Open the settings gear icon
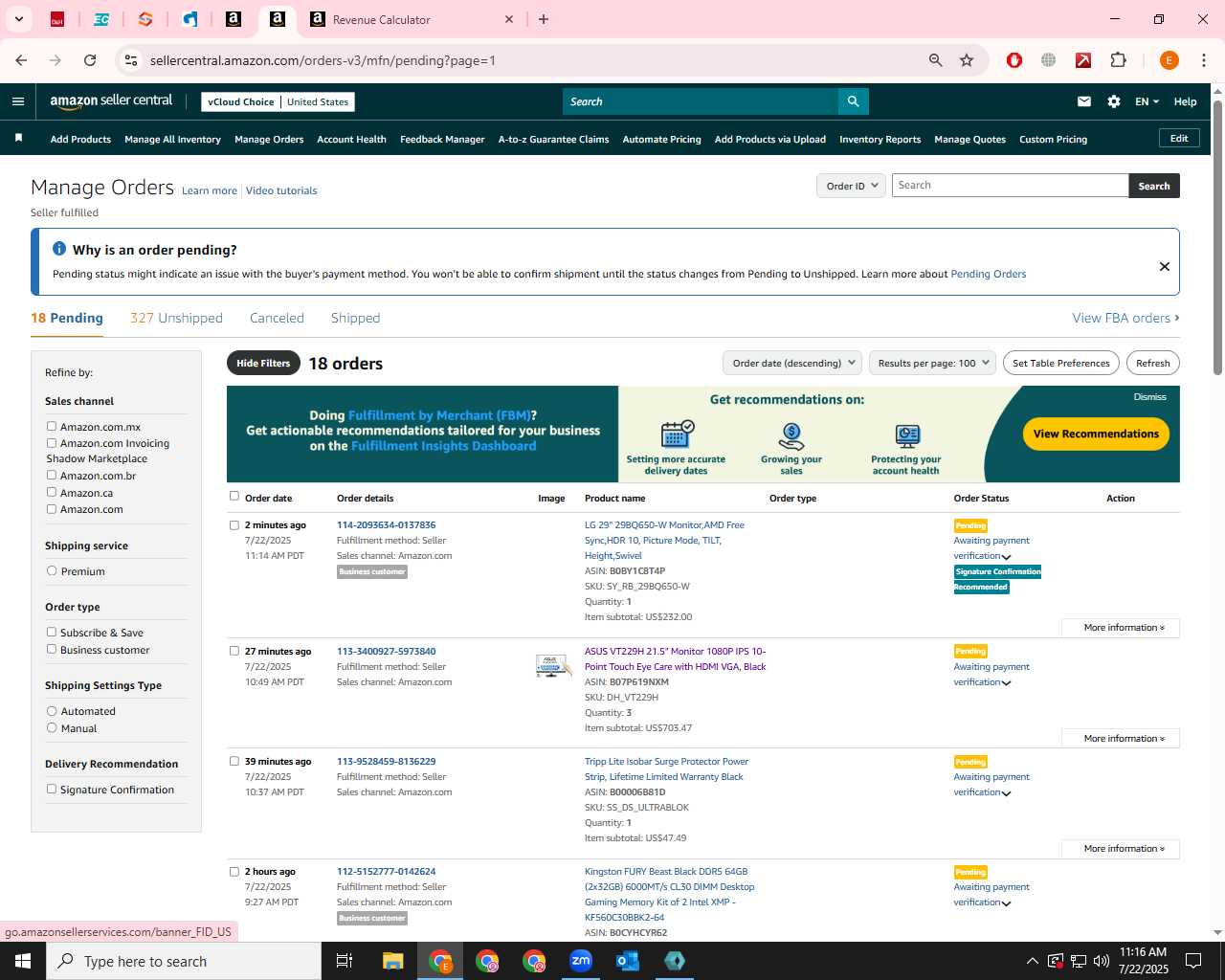 (1114, 101)
